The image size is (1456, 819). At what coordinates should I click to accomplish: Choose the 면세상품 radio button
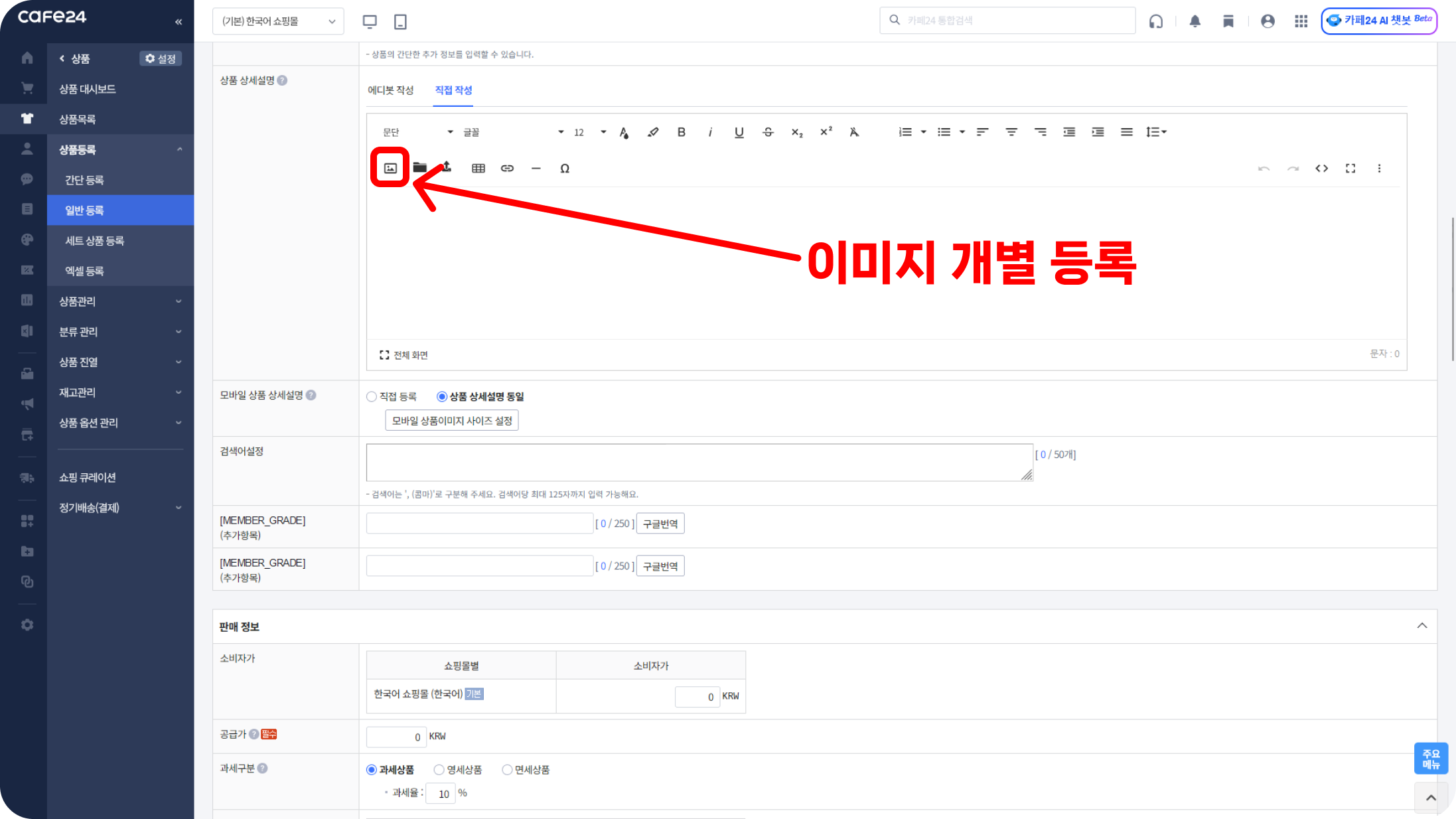pyautogui.click(x=507, y=770)
